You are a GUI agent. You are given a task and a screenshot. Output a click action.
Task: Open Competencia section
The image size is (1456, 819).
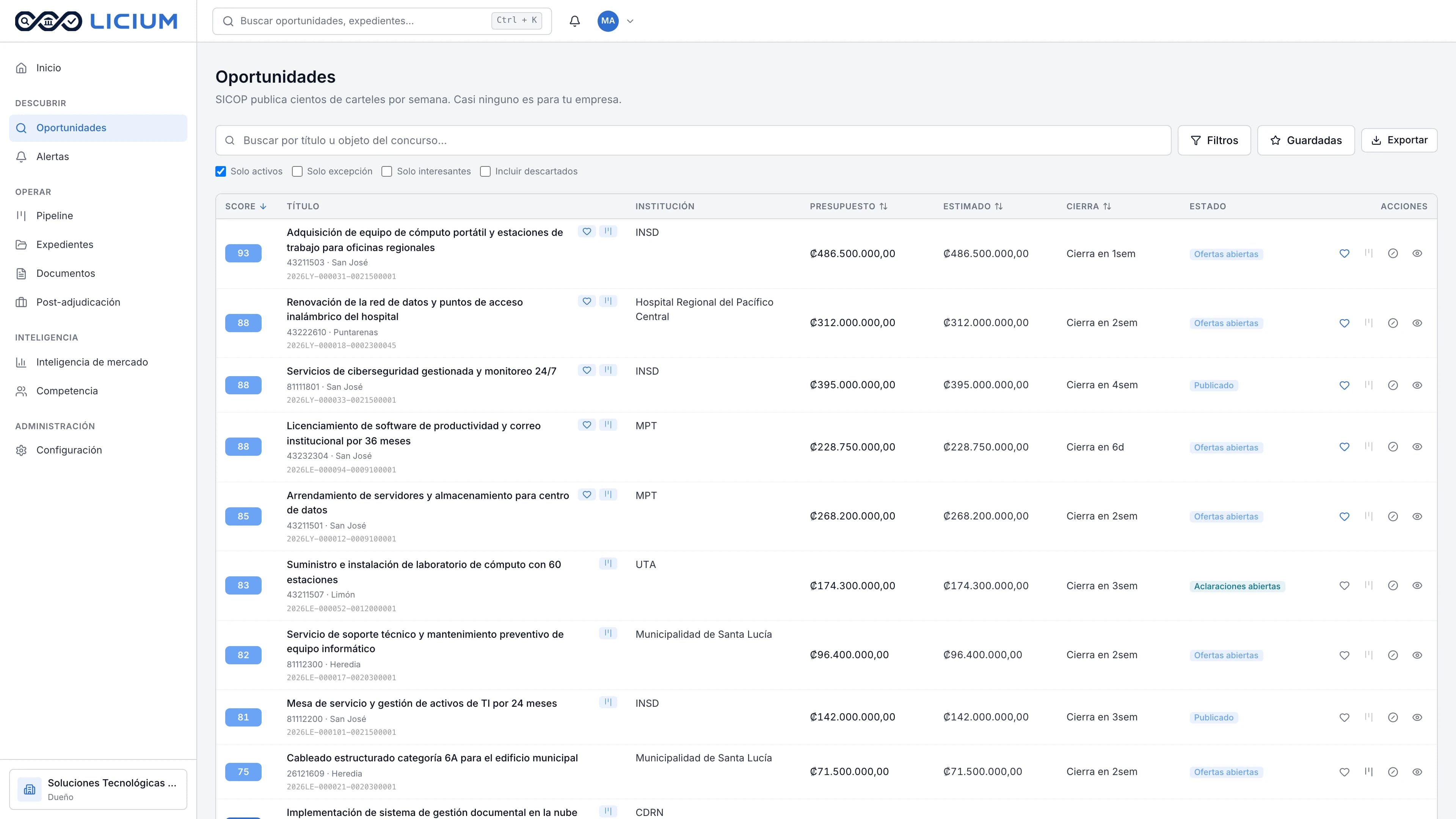pos(98,391)
